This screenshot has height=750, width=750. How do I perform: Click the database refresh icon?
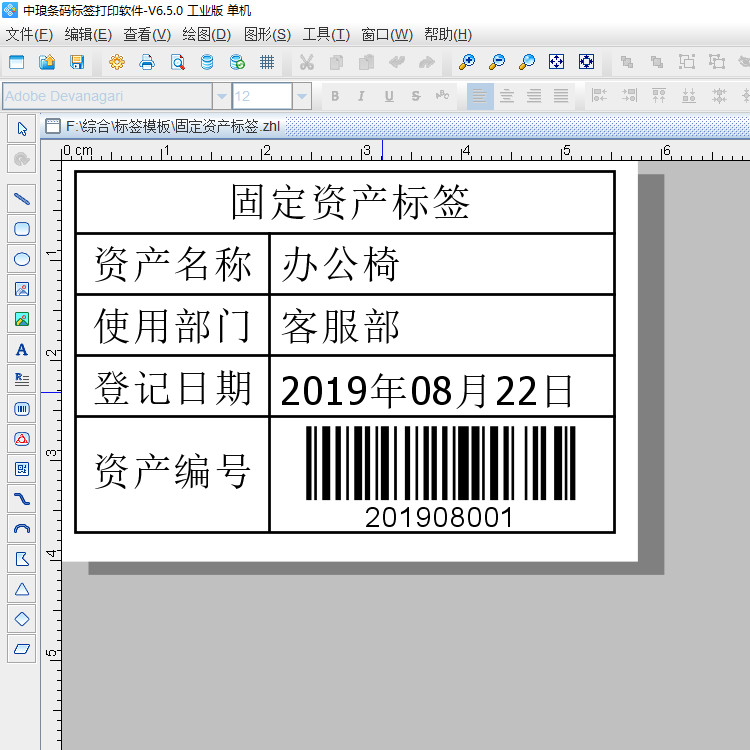pos(237,62)
